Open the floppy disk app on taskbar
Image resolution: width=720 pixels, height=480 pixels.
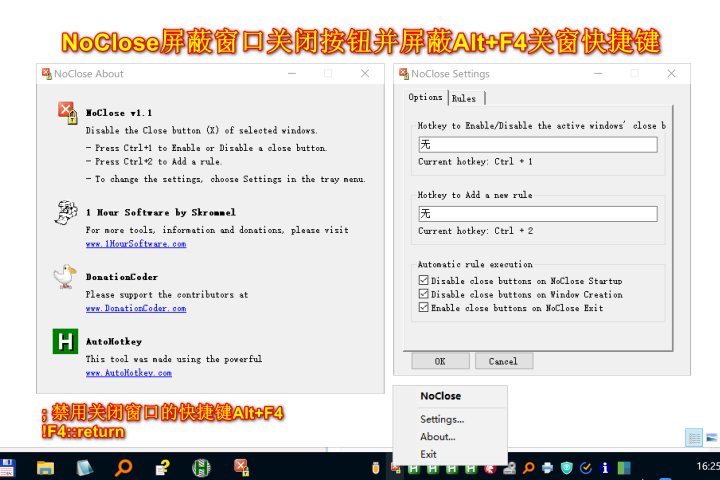tap(6, 468)
